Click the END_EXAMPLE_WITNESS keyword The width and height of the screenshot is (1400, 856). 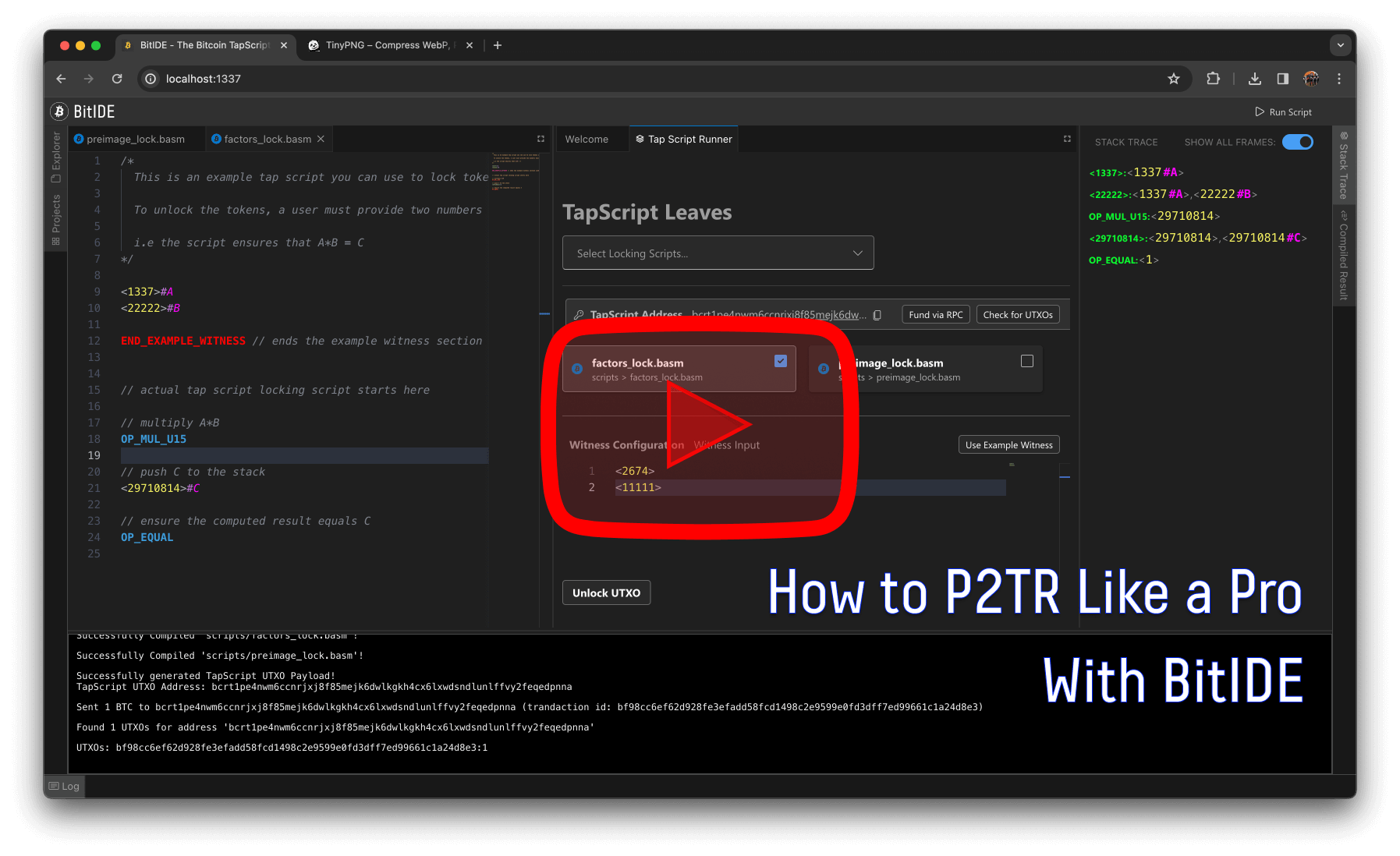click(183, 341)
